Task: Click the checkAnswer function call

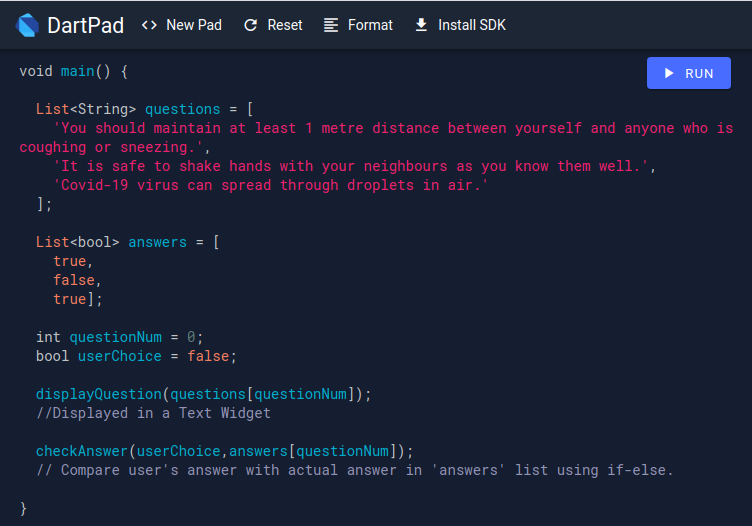Action: pyautogui.click(x=224, y=451)
